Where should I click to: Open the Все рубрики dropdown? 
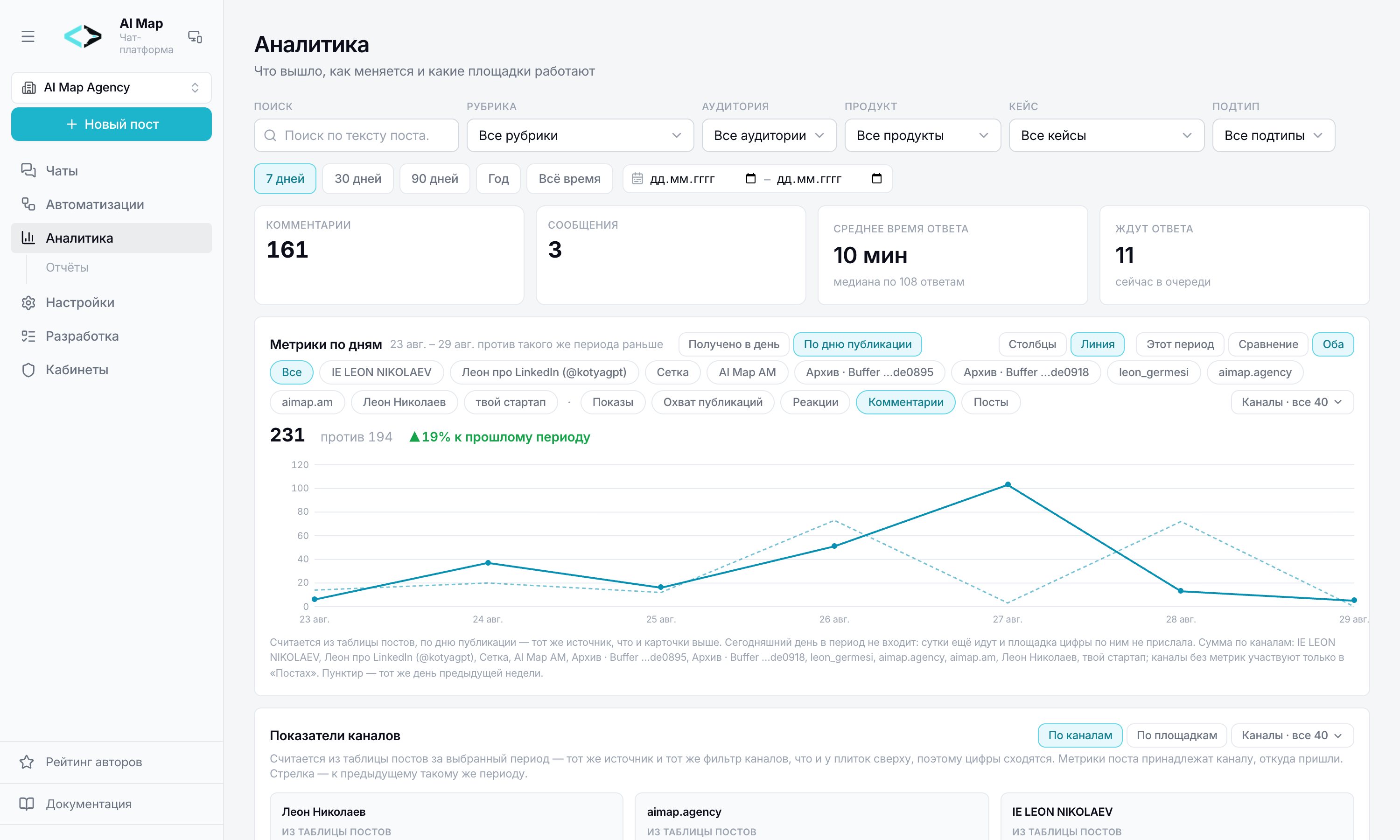(580, 135)
